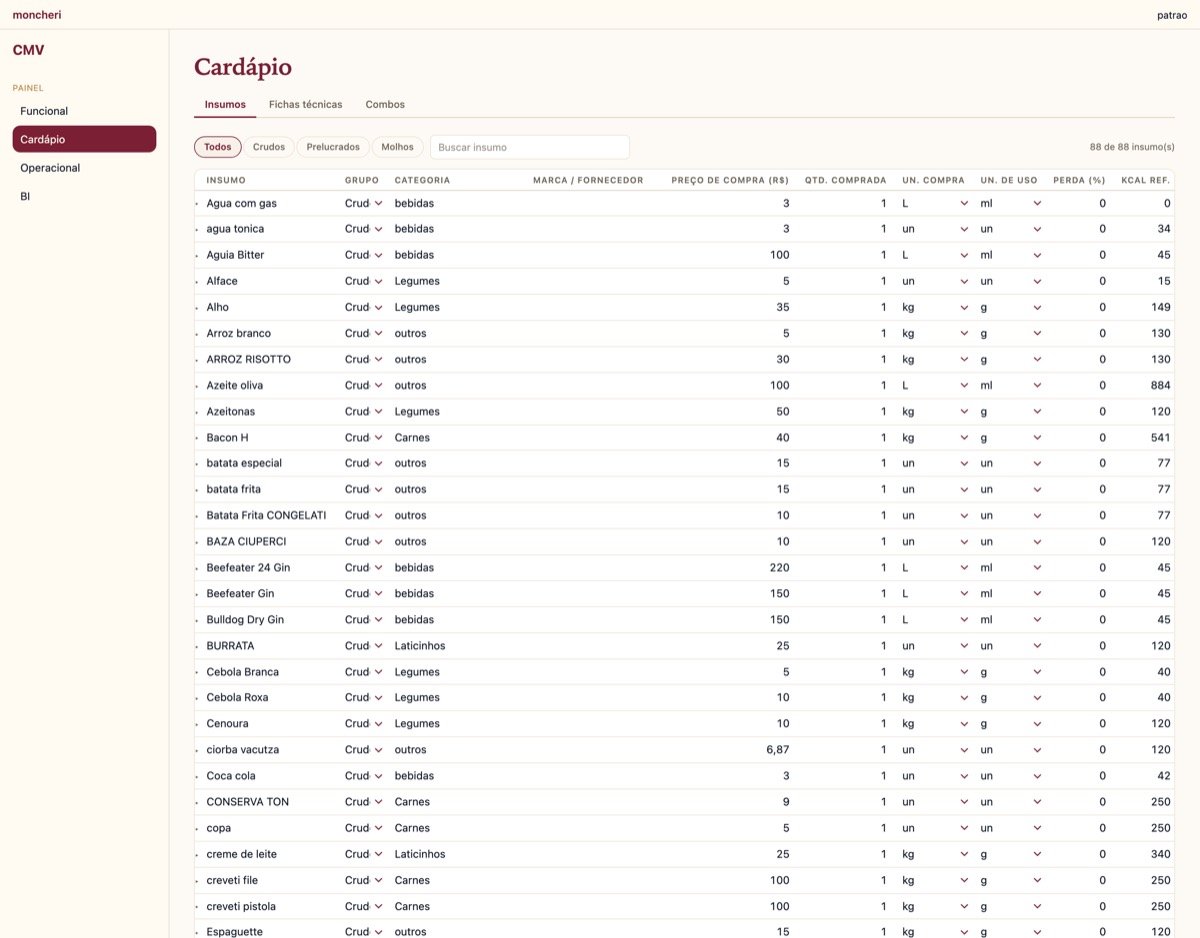Click the moncheri logo link

(37, 15)
